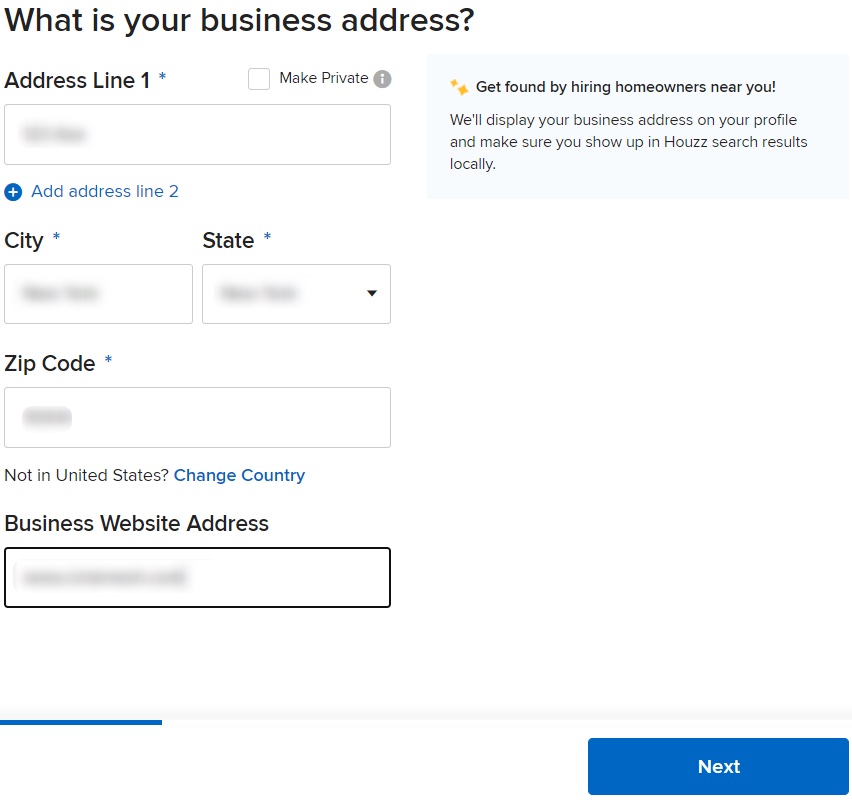Click the dropdown arrow on the State field

click(371, 294)
